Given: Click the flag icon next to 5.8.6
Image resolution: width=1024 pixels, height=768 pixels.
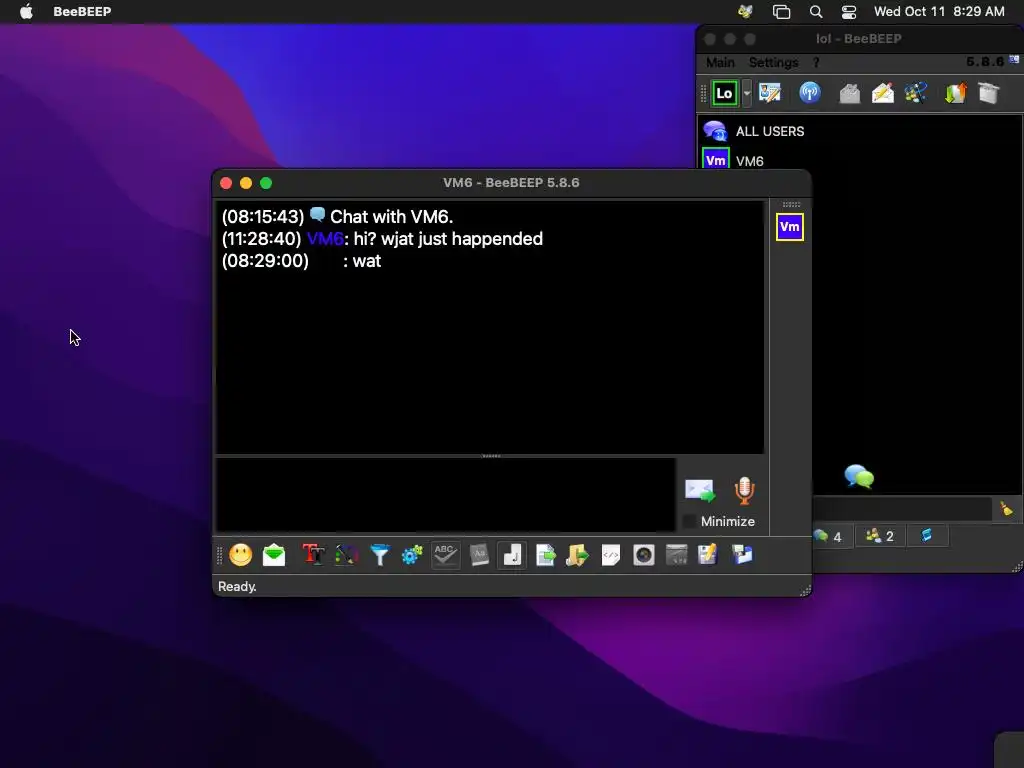Looking at the screenshot, I should tap(1014, 59).
